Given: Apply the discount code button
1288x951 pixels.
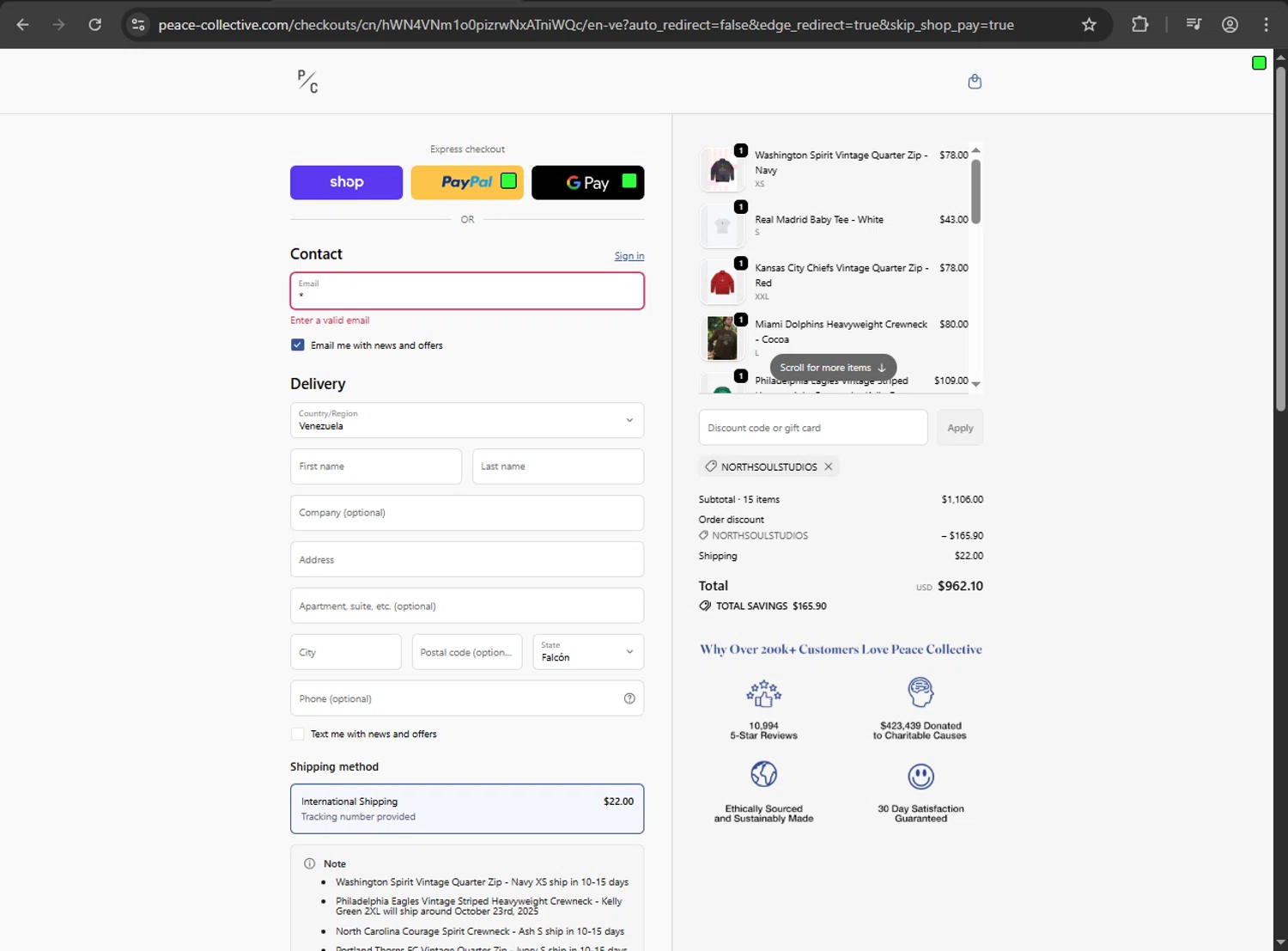Looking at the screenshot, I should point(960,428).
